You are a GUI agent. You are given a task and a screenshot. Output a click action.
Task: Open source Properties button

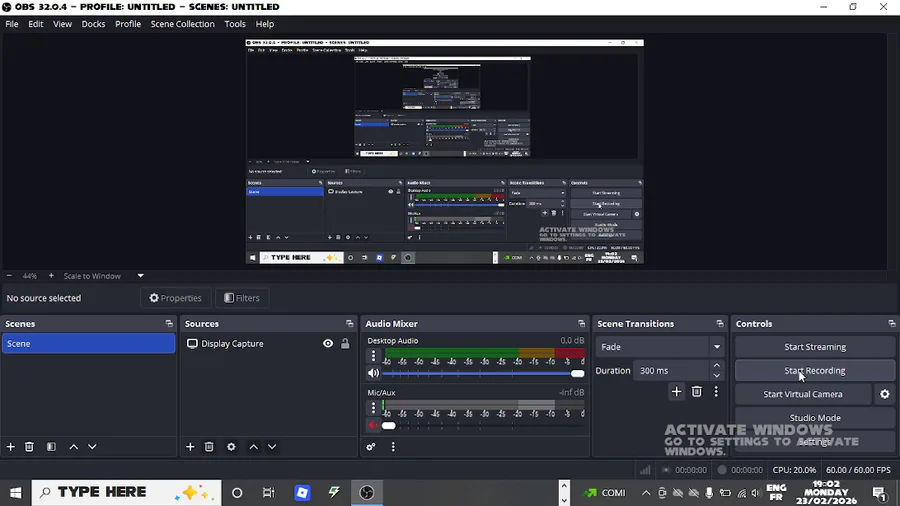tap(176, 298)
